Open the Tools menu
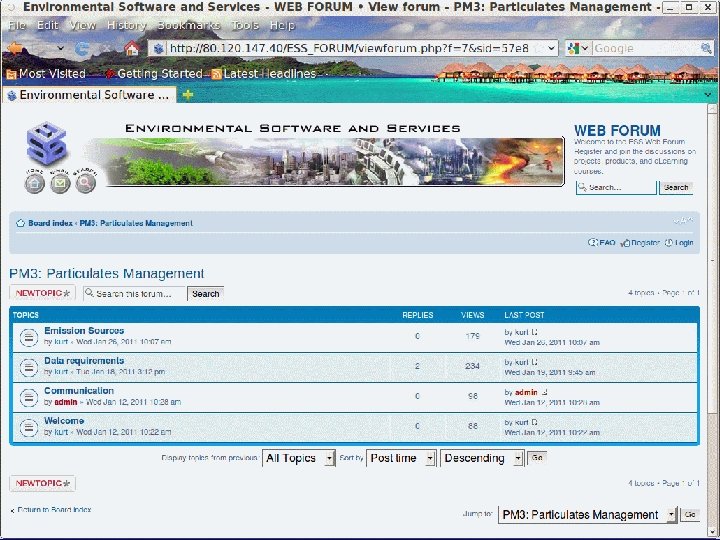The image size is (720, 540). tap(245, 25)
